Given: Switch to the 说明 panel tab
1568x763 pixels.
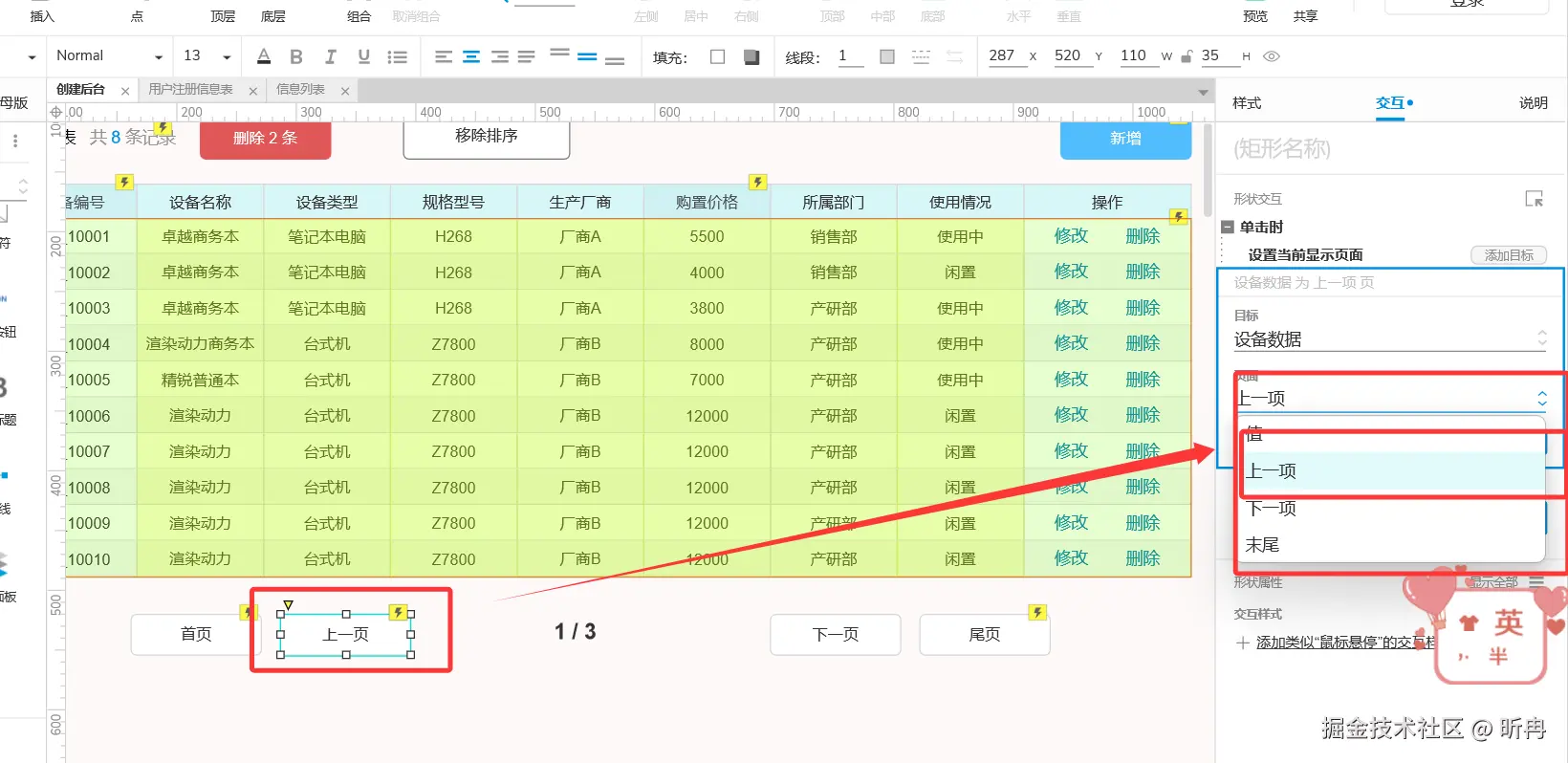Looking at the screenshot, I should (1534, 103).
